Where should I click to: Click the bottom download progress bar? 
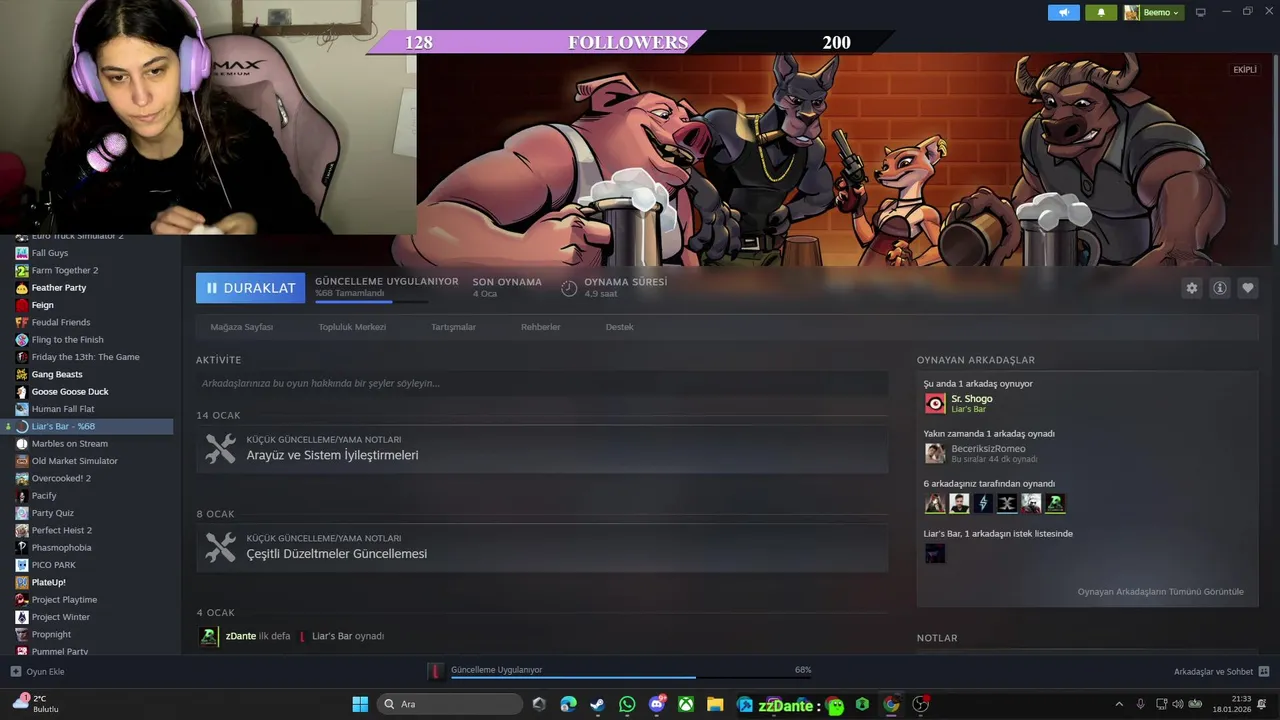(631, 677)
